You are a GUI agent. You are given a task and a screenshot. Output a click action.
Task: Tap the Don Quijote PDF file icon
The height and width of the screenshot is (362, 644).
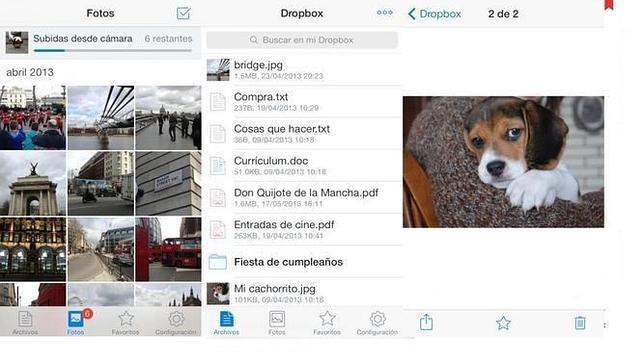click(218, 198)
